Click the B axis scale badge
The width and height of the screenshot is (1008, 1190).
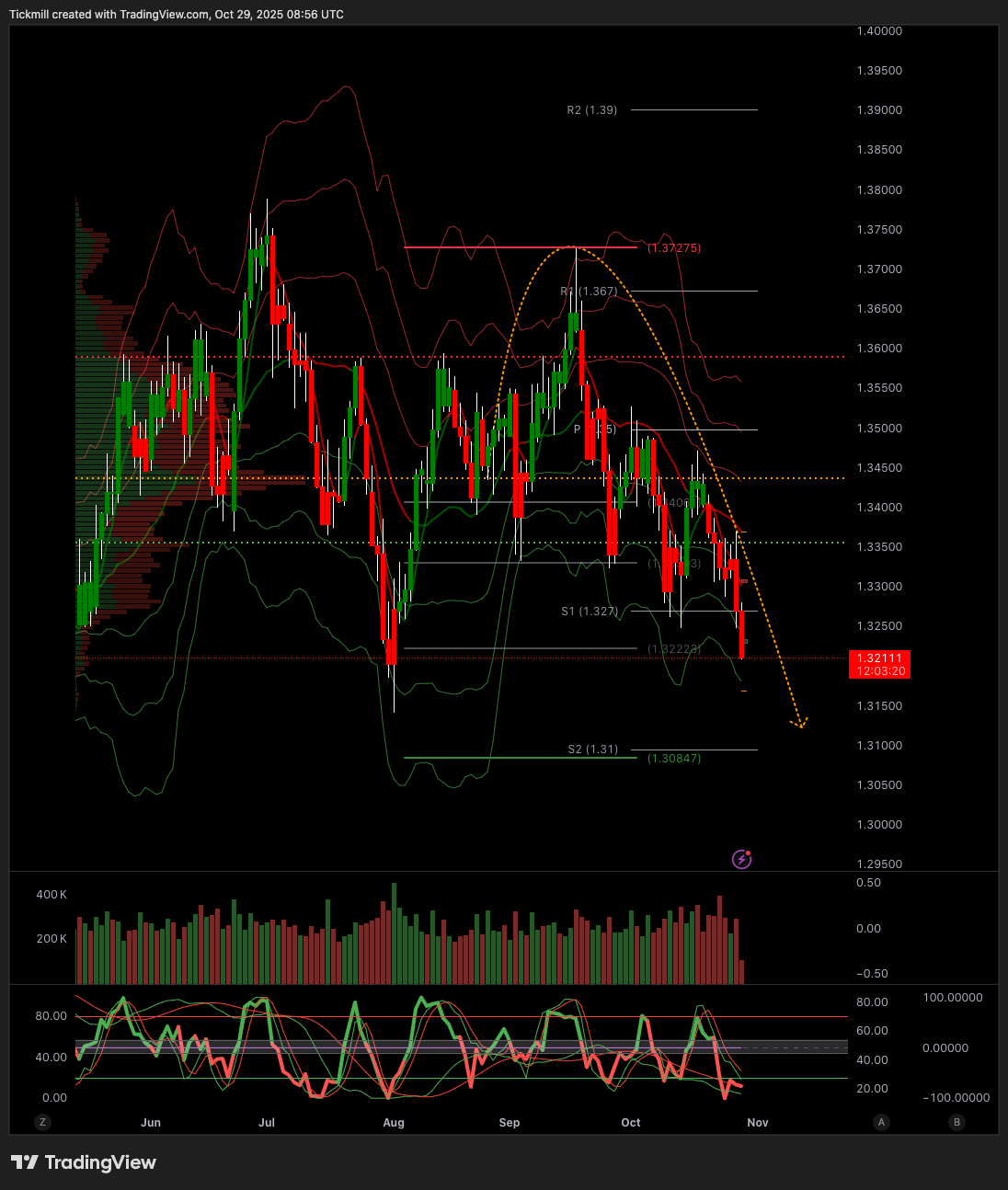[957, 1122]
